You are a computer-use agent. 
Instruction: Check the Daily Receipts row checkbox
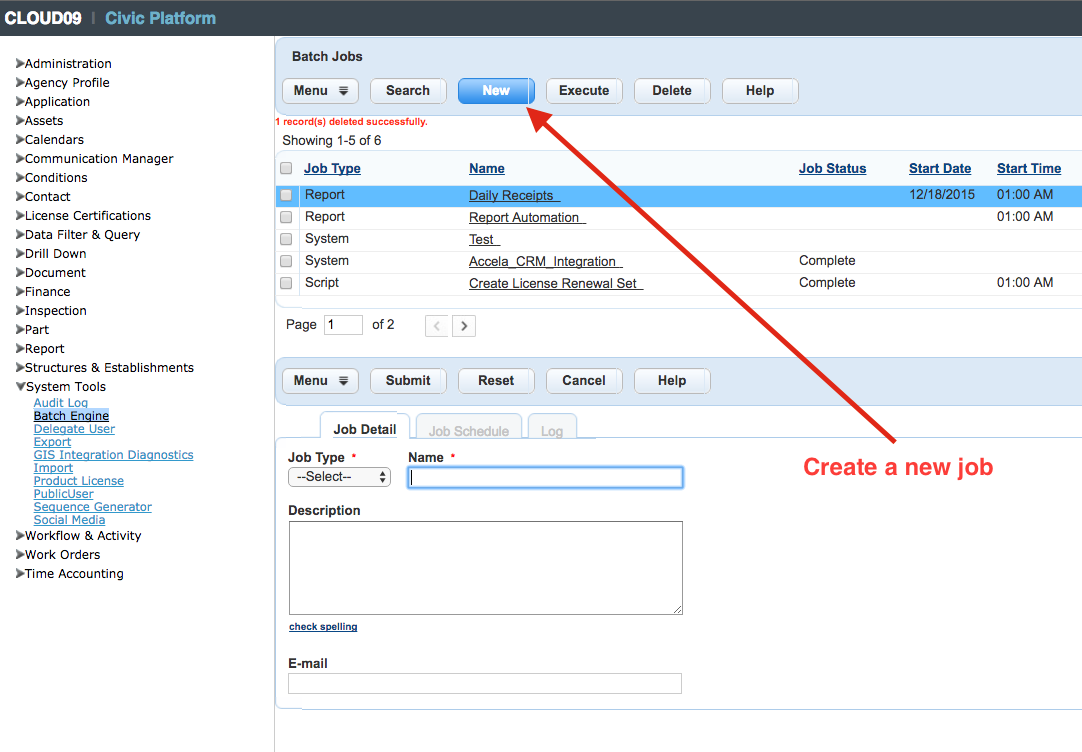pyautogui.click(x=287, y=195)
